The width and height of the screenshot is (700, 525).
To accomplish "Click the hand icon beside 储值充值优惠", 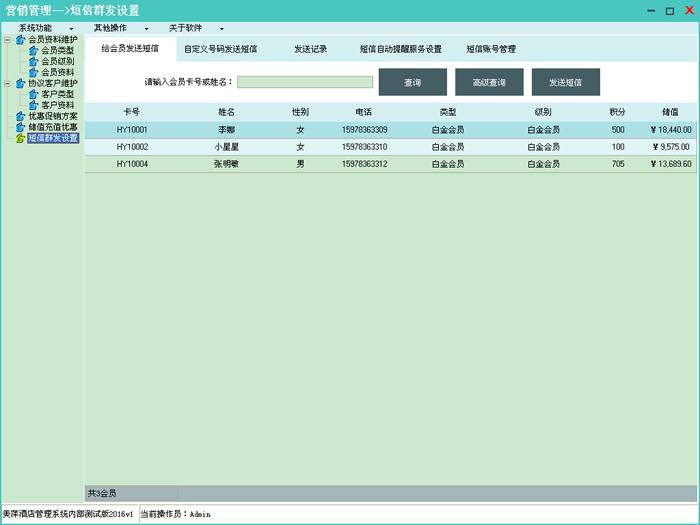I will [x=20, y=127].
